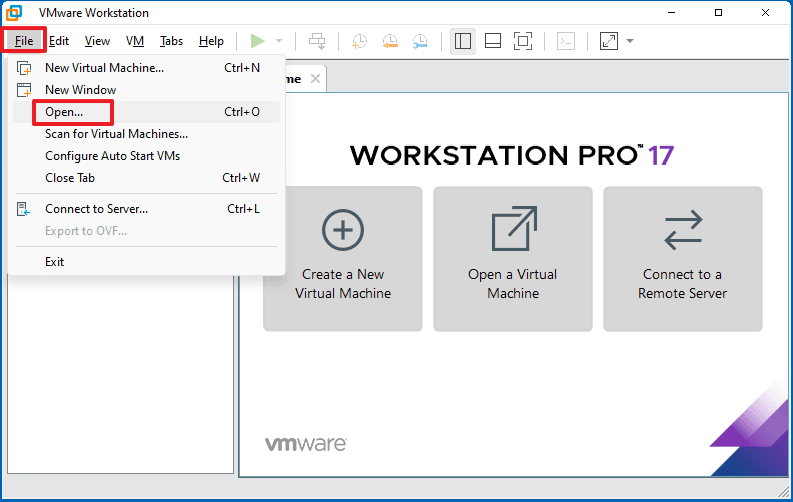793x502 pixels.
Task: Toggle the thumbnail bar view icon
Action: coord(492,41)
